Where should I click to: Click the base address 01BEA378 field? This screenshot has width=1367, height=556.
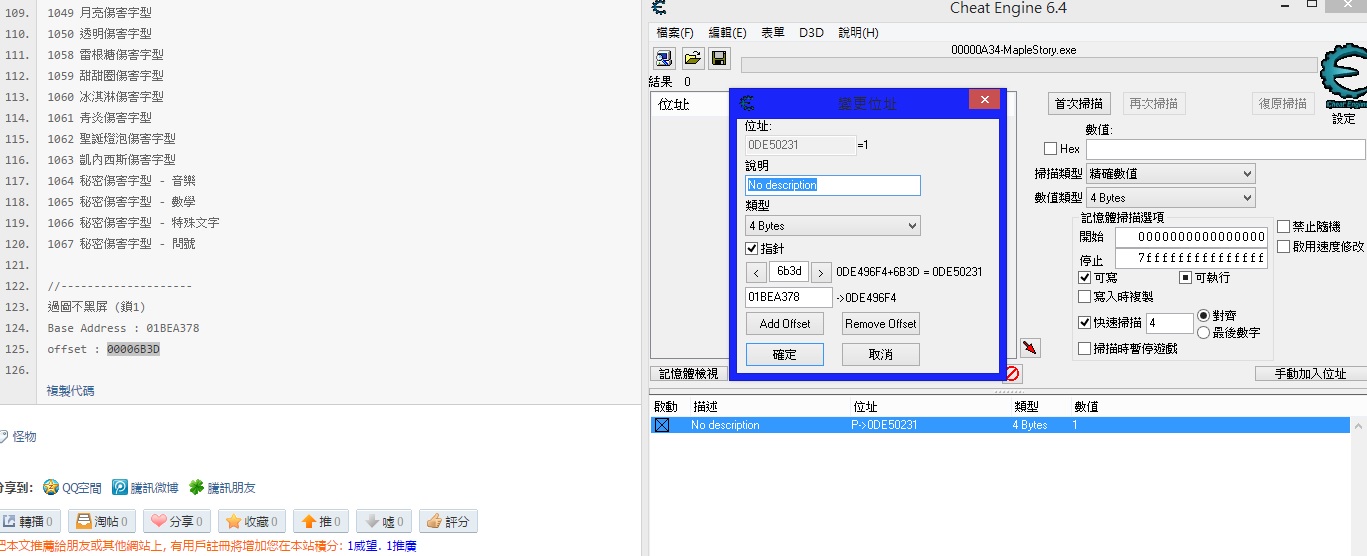click(789, 297)
